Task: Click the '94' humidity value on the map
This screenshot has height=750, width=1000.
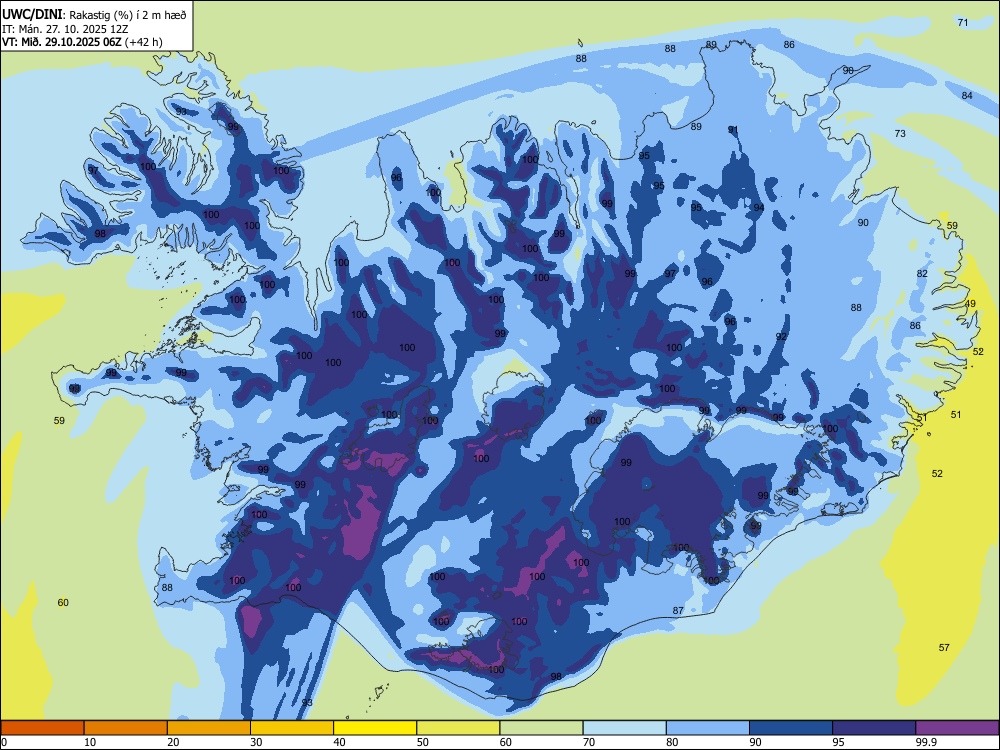Action: 759,207
